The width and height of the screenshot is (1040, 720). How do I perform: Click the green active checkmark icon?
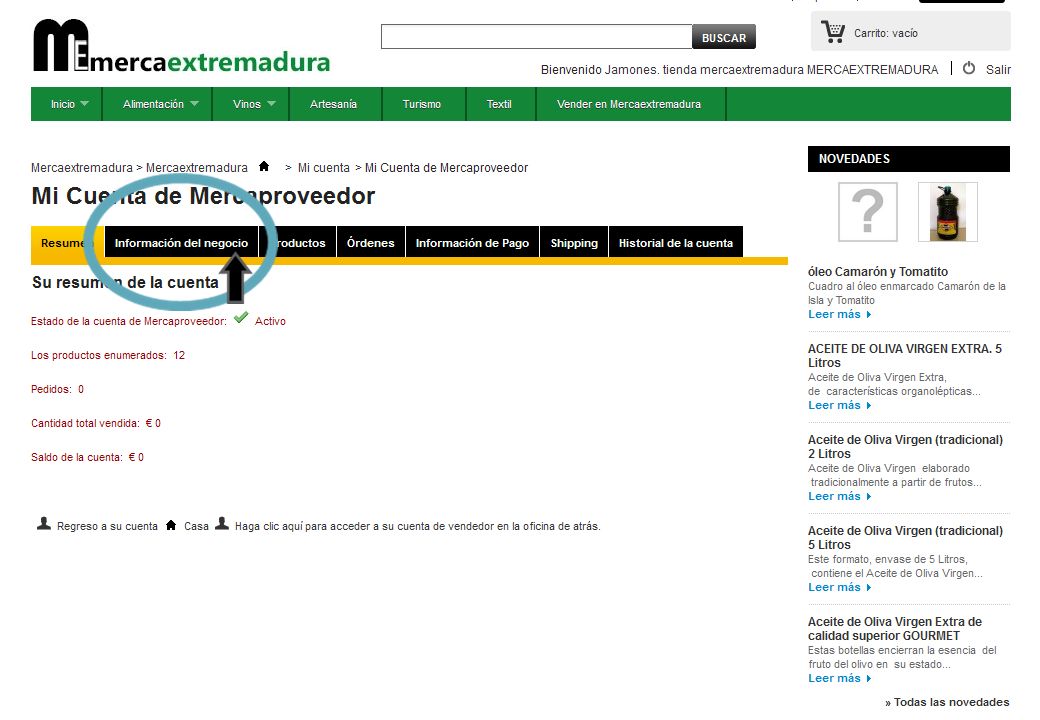click(241, 318)
